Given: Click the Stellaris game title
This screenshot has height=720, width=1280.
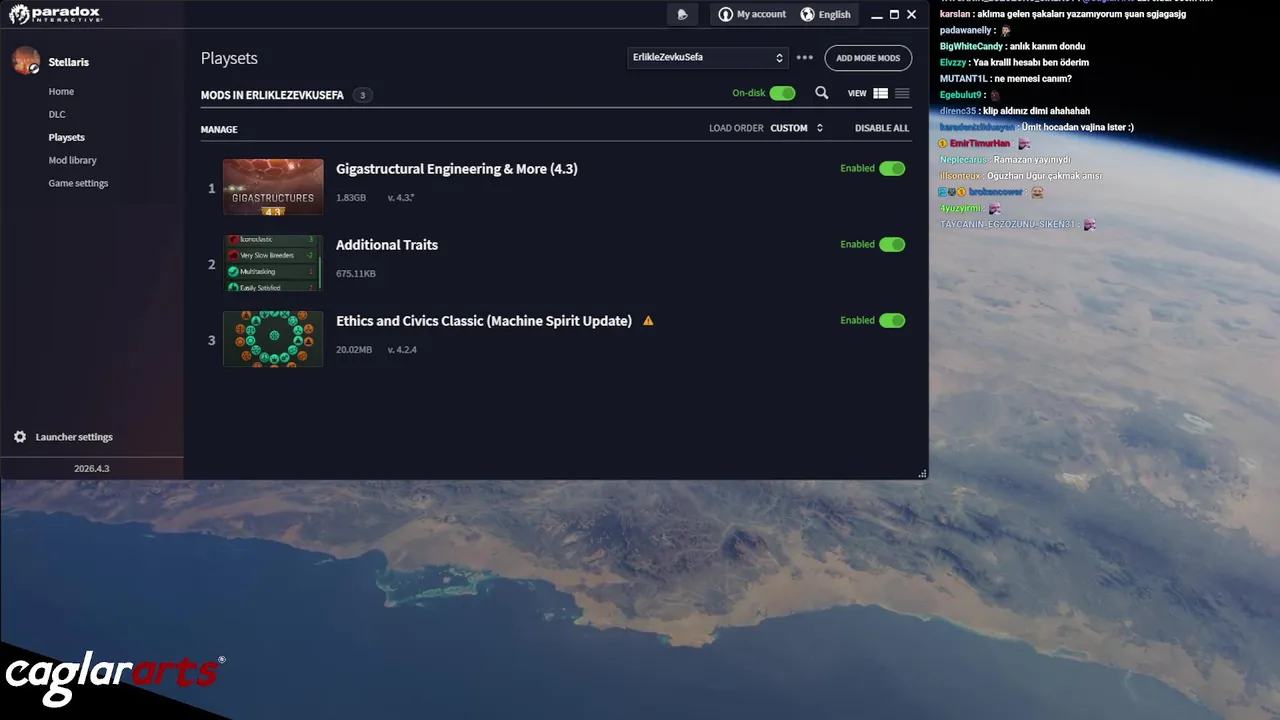Looking at the screenshot, I should pyautogui.click(x=69, y=62).
